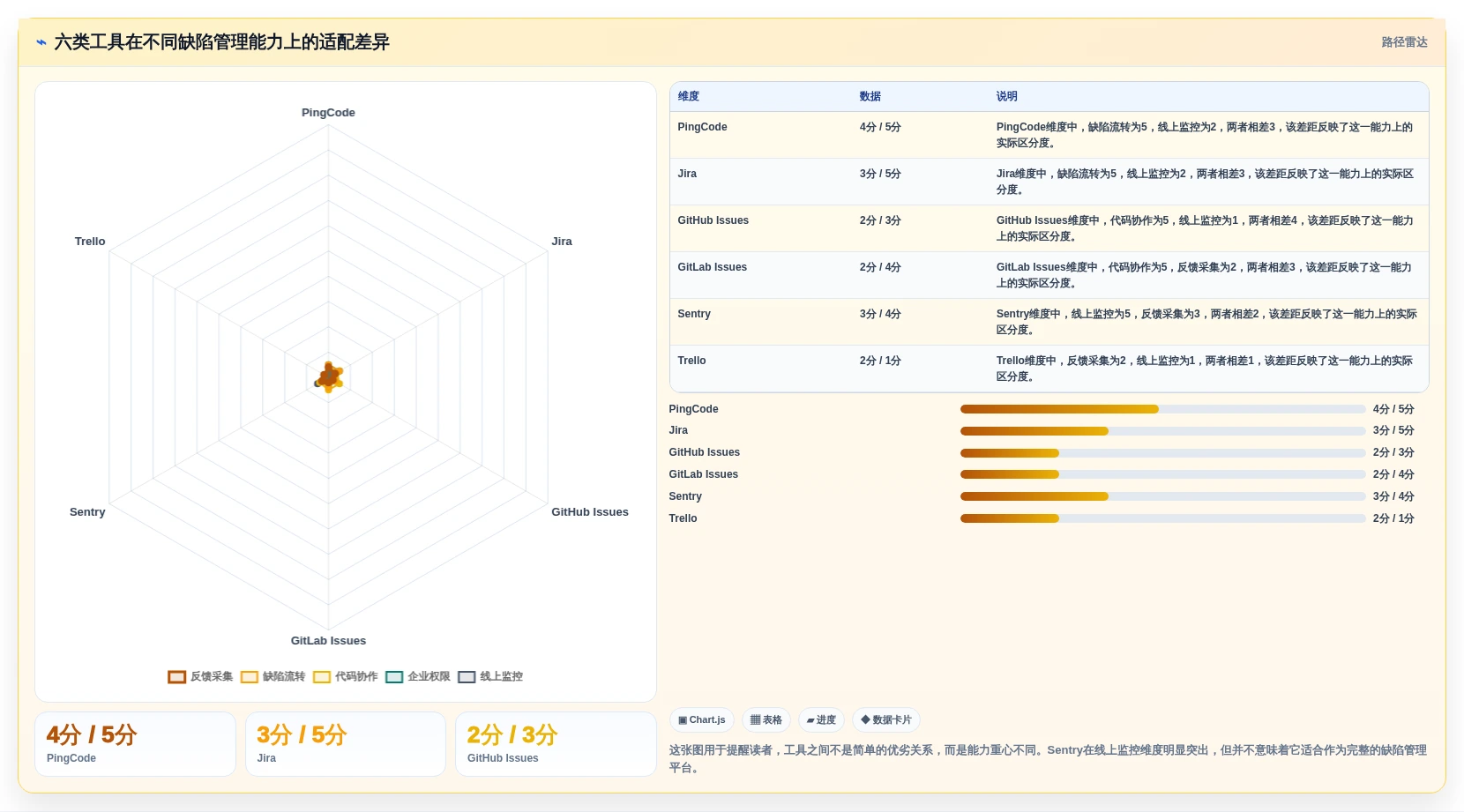
Task: Select the Trello row in the table
Action: pos(1049,369)
